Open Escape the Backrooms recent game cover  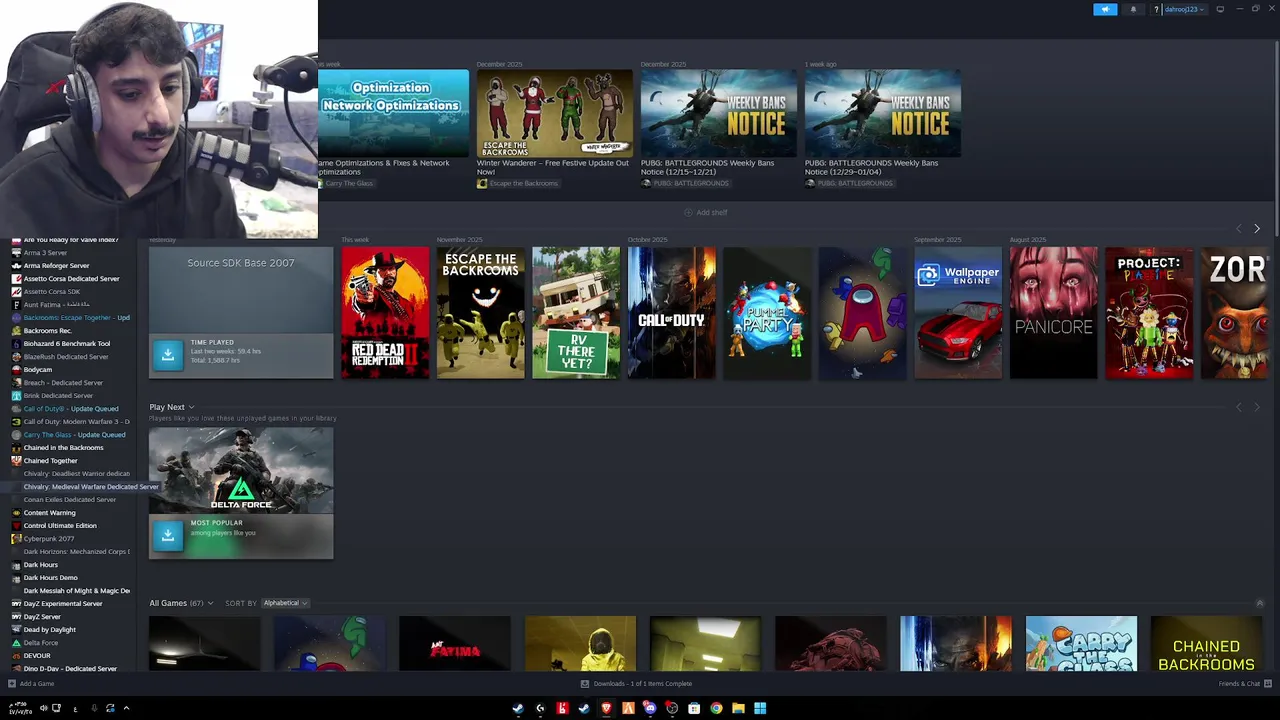coord(480,313)
